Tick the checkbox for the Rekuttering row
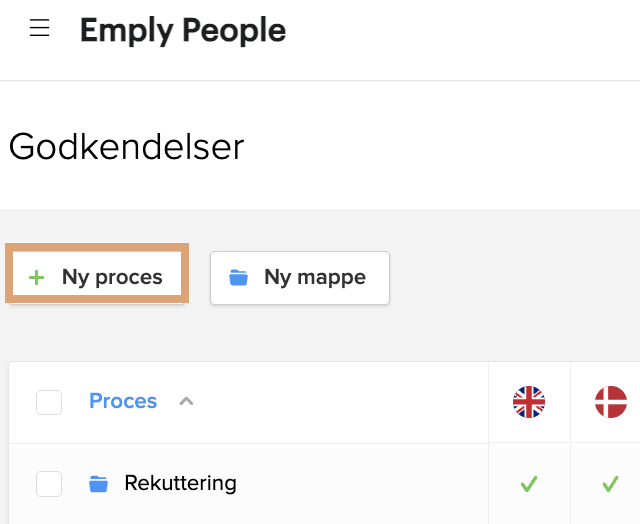 pyautogui.click(x=49, y=484)
